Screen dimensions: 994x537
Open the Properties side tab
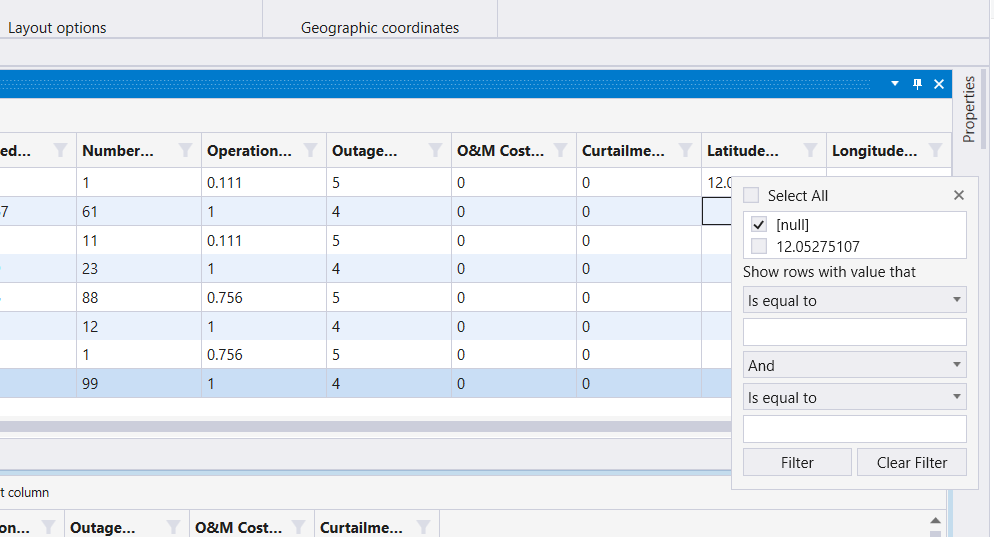[968, 109]
